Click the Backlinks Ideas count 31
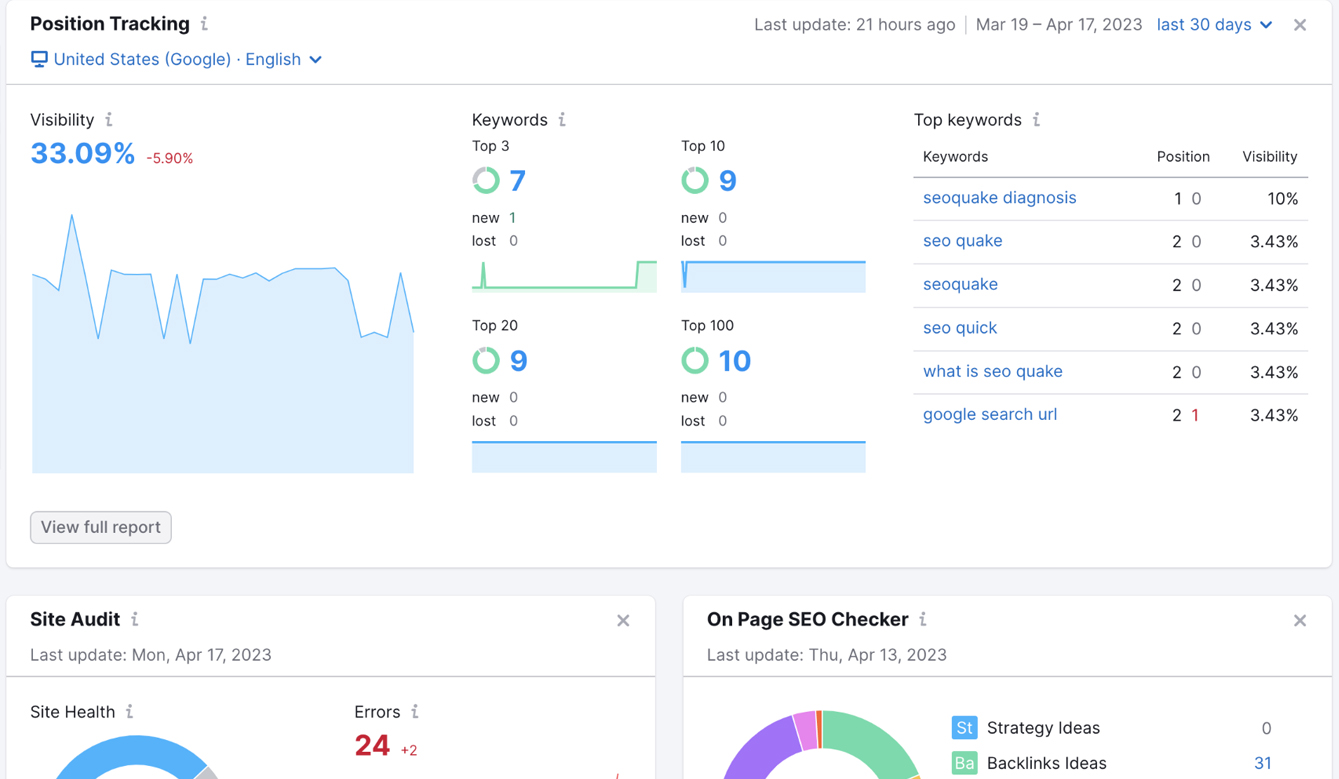 [x=1262, y=763]
